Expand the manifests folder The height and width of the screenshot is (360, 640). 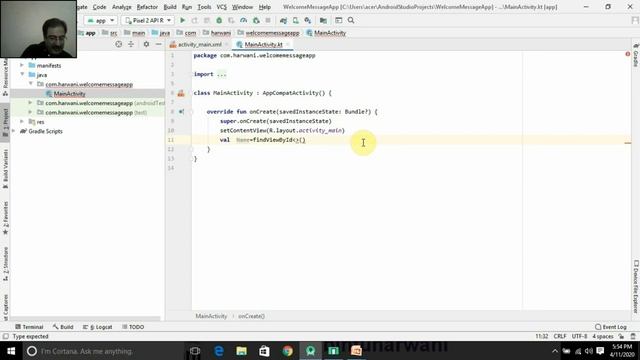coord(22,65)
